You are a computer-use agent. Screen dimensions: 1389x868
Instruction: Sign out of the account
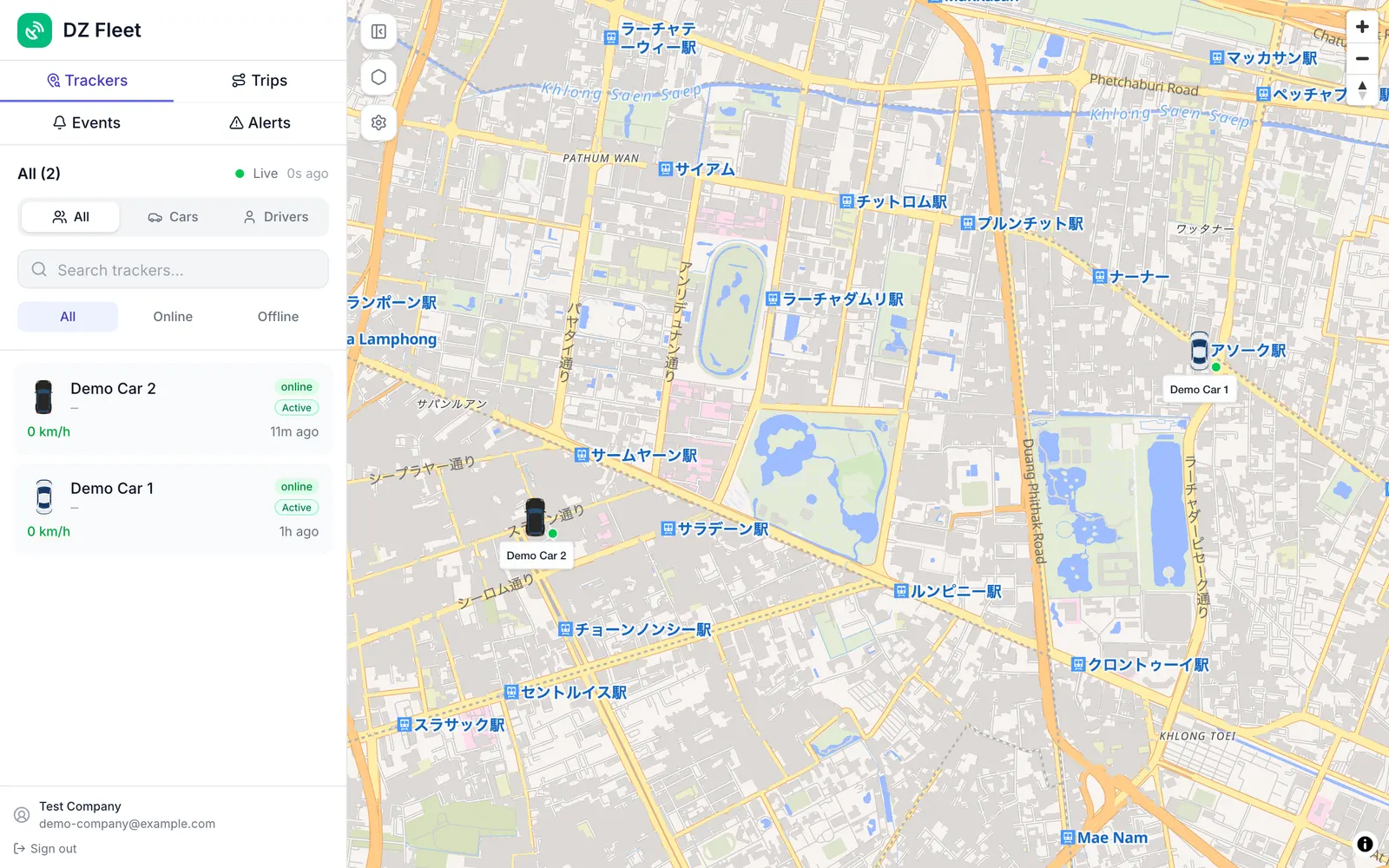point(45,849)
